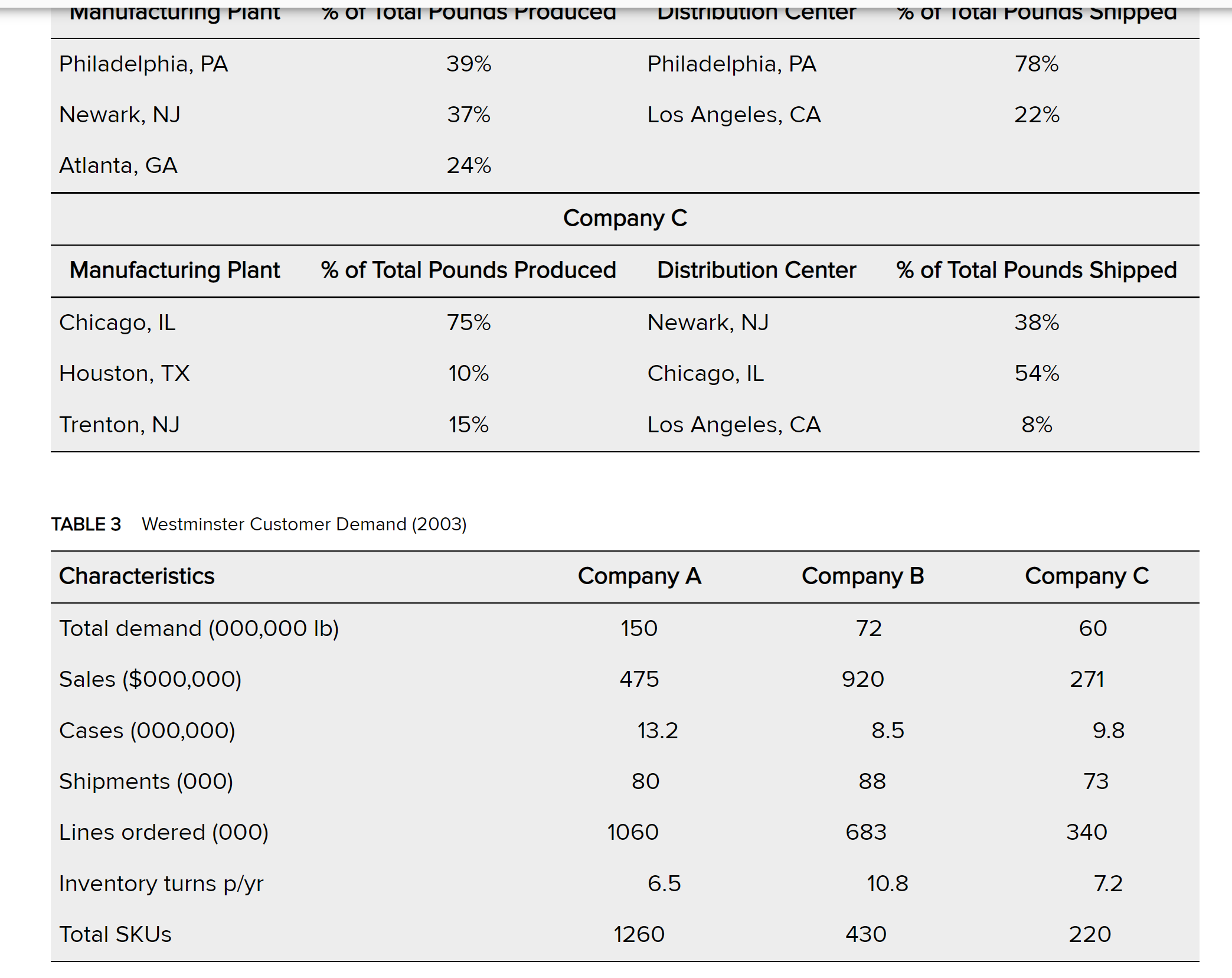Click the Chicago, IL manufacturing plant cell
This screenshot has height=978, width=1232.
coord(117,323)
